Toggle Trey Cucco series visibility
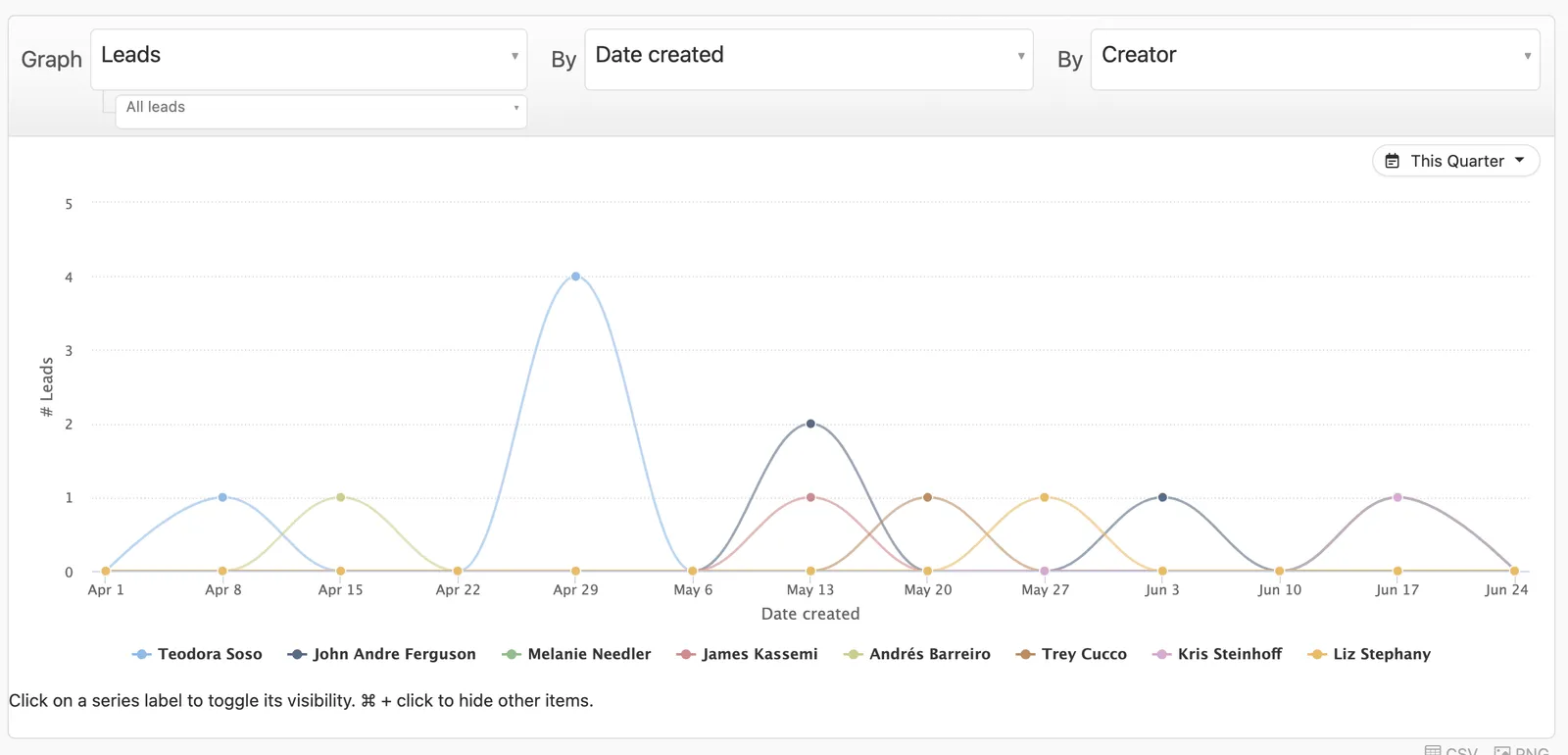Image resolution: width=1568 pixels, height=755 pixels. click(x=1071, y=654)
